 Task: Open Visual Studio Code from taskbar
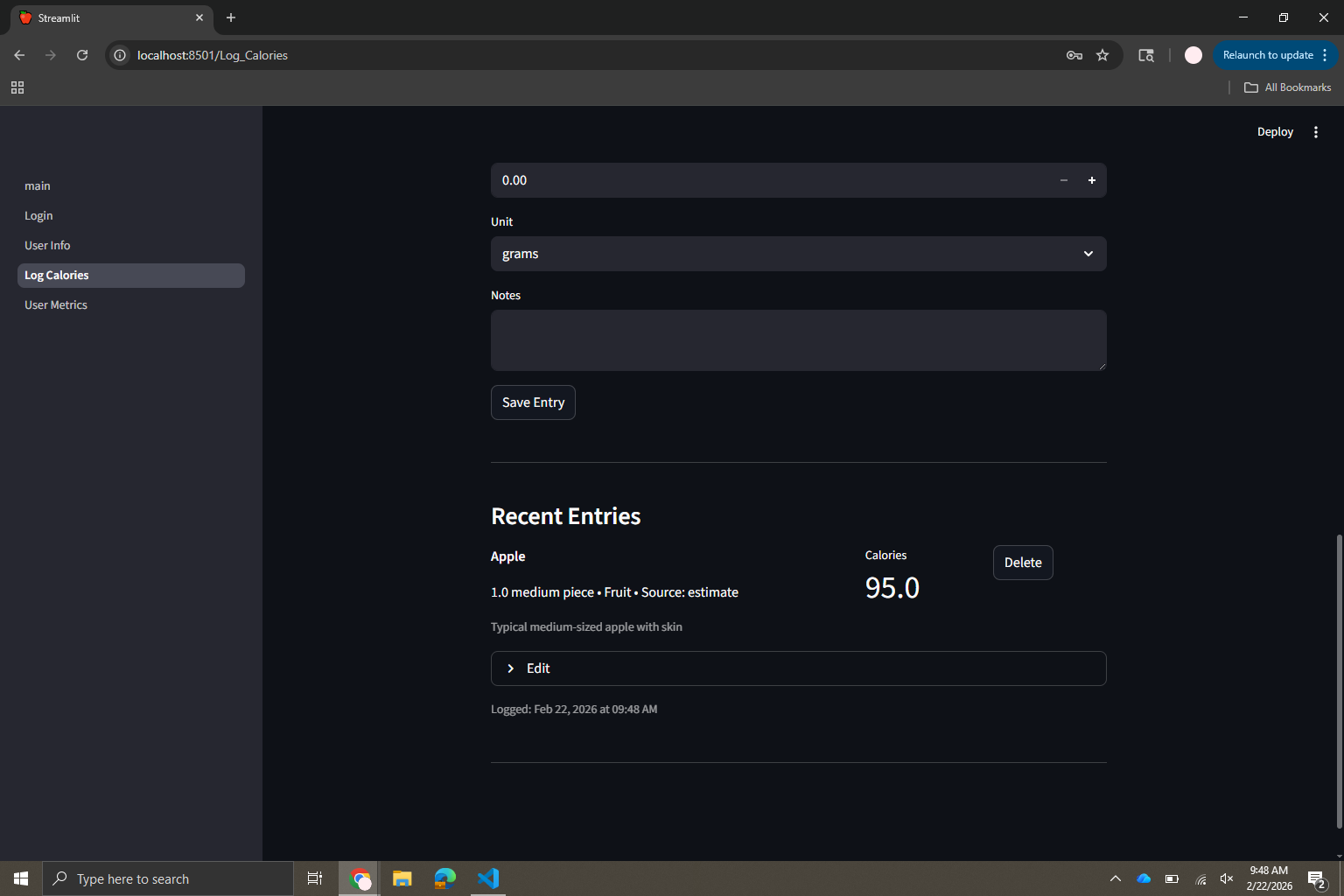(x=488, y=878)
